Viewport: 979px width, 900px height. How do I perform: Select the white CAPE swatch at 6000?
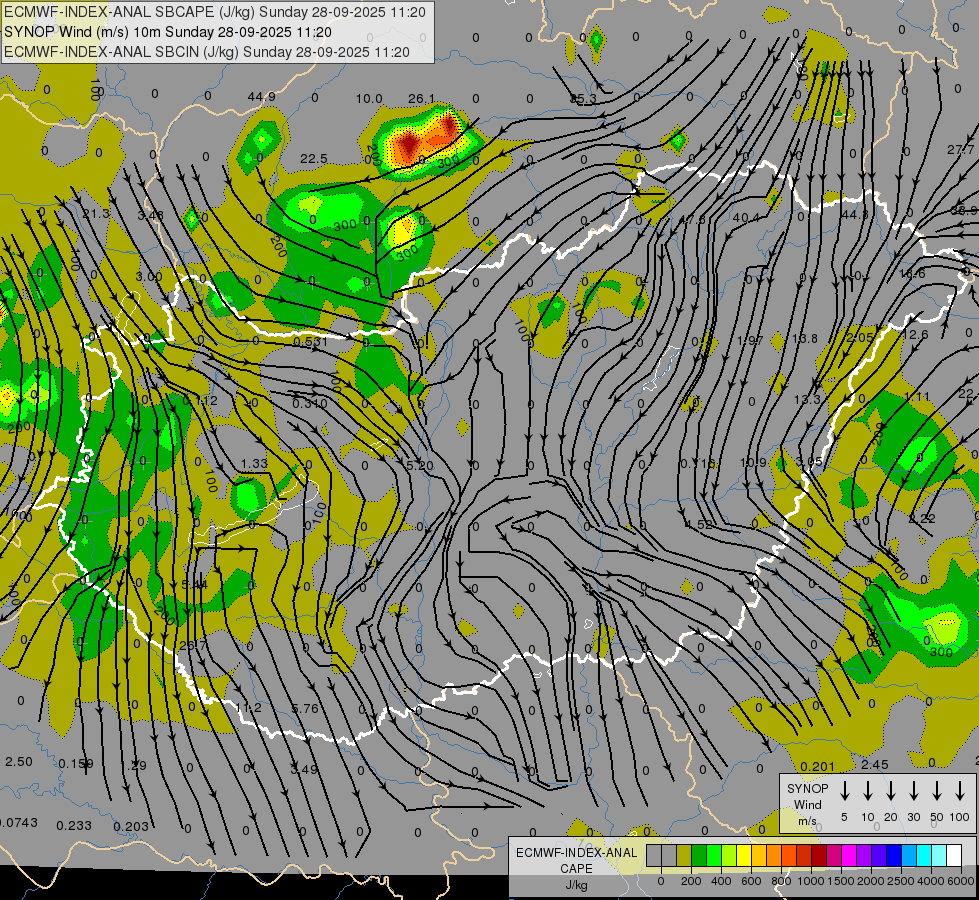(954, 856)
